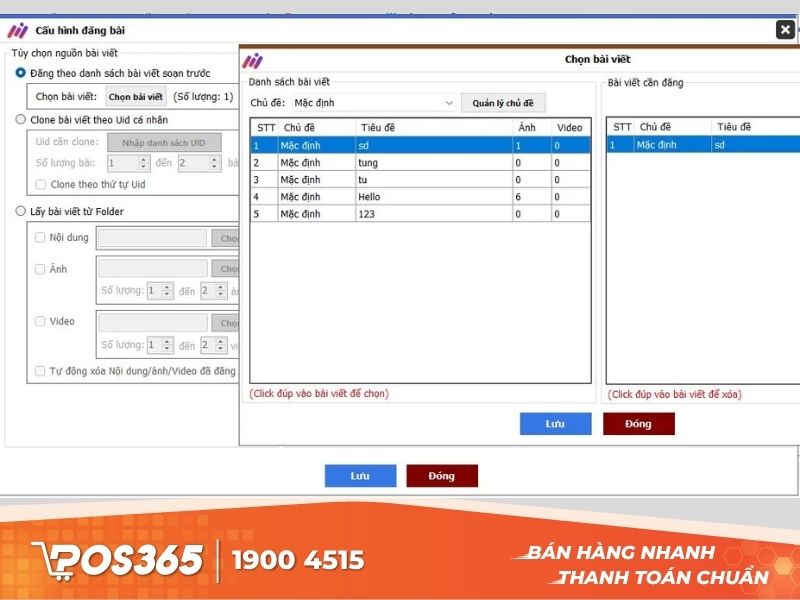The height and width of the screenshot is (600, 800).
Task: Click Tiêu đề header in Bài viết cần đăng
Action: [756, 127]
